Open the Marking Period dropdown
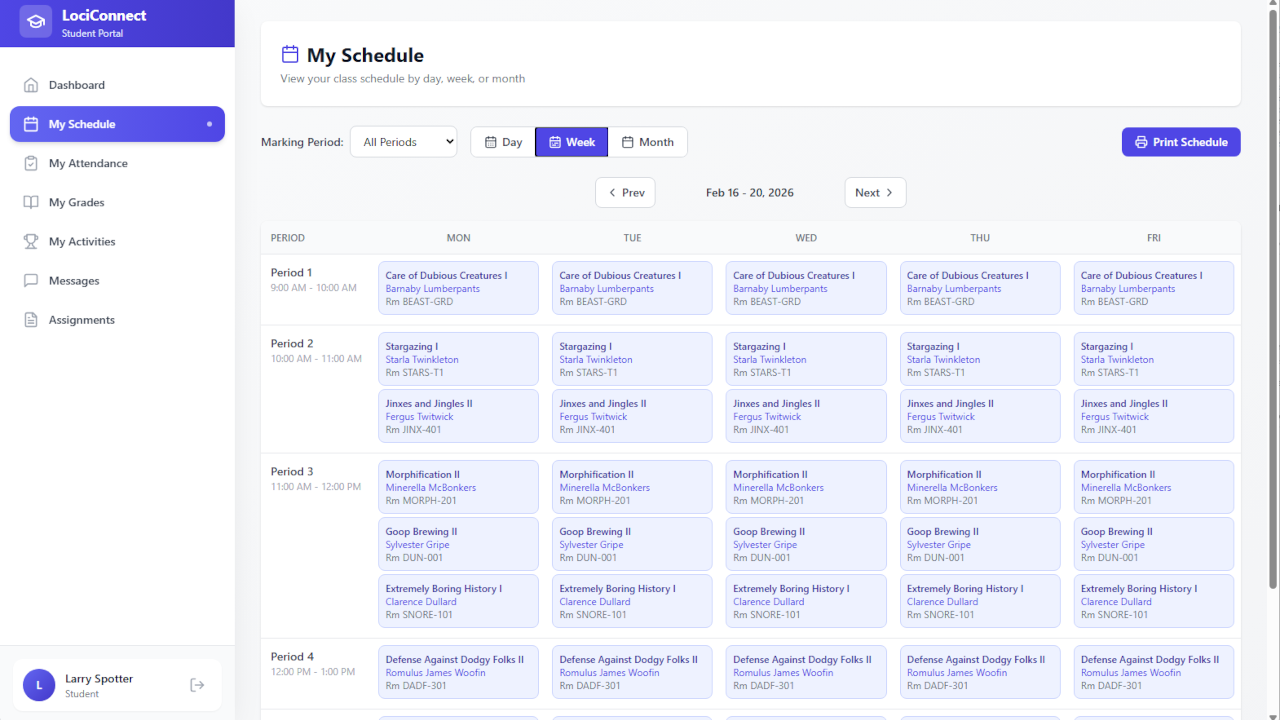Viewport: 1280px width, 720px height. 403,142
